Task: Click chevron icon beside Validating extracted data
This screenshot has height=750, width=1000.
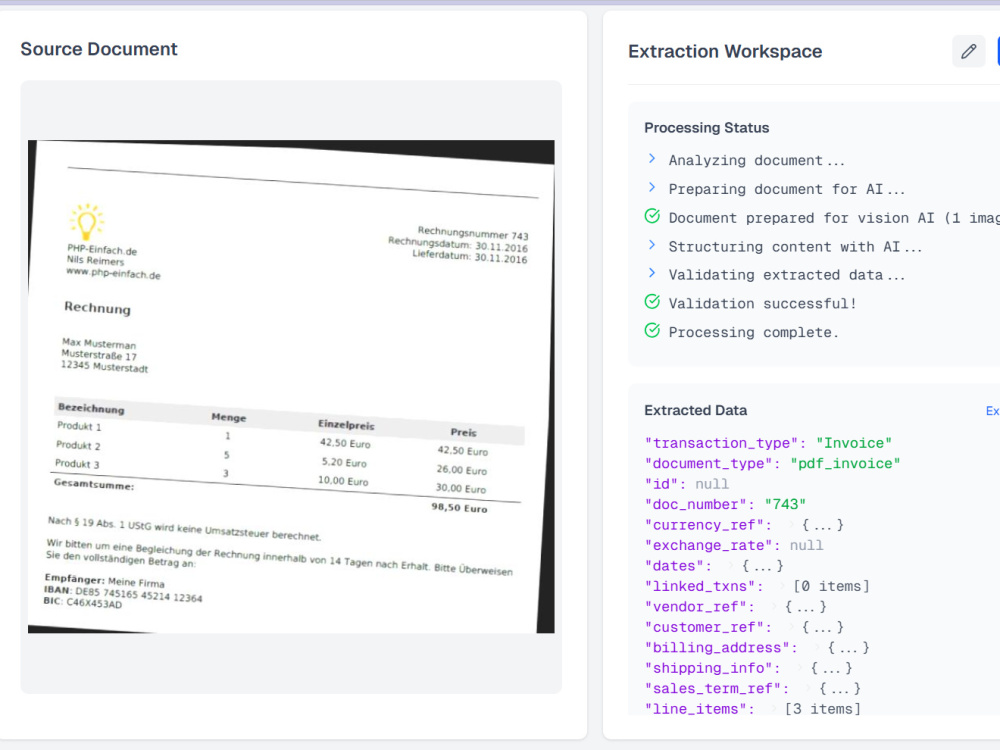Action: coord(652,273)
